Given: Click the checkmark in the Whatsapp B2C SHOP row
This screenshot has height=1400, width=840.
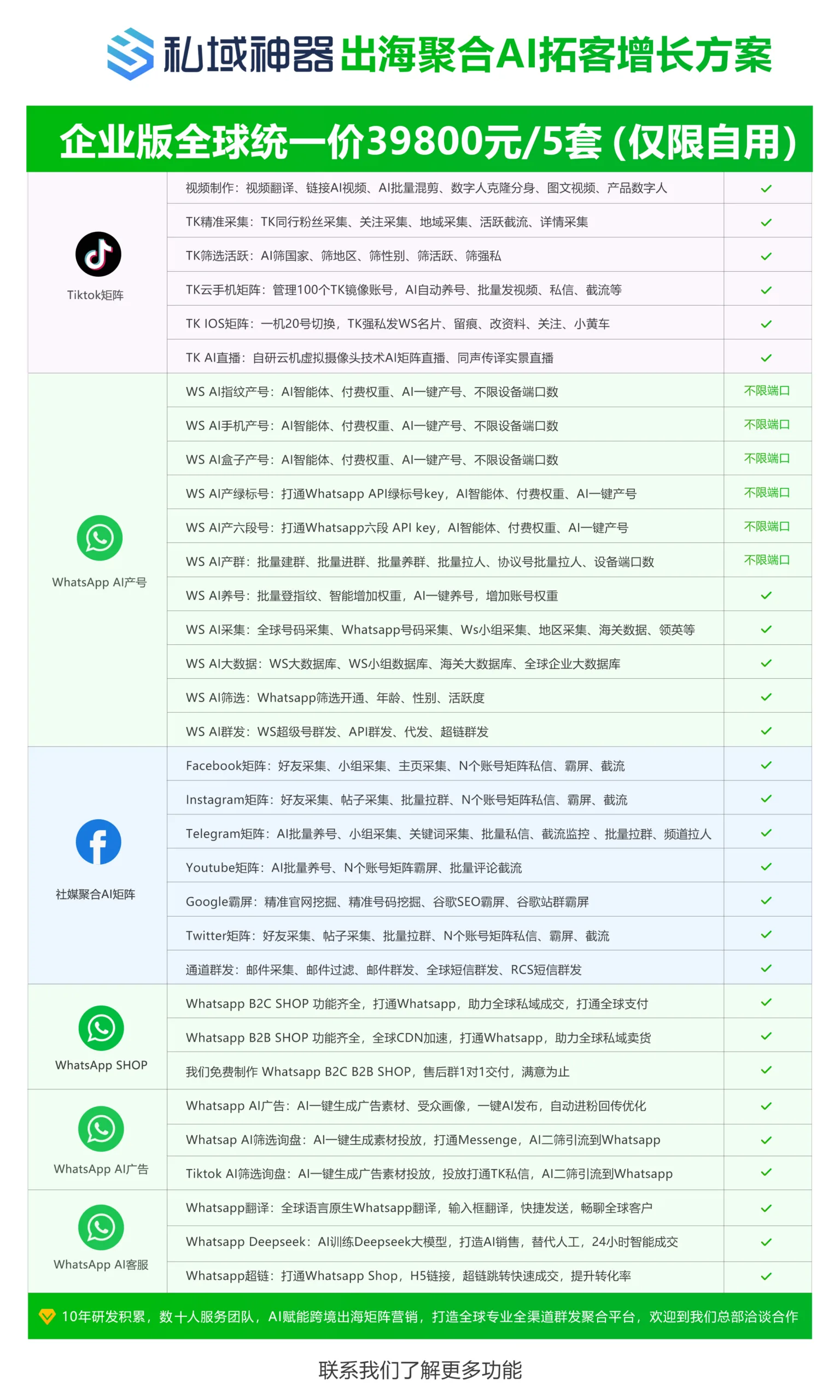Looking at the screenshot, I should click(x=766, y=1002).
